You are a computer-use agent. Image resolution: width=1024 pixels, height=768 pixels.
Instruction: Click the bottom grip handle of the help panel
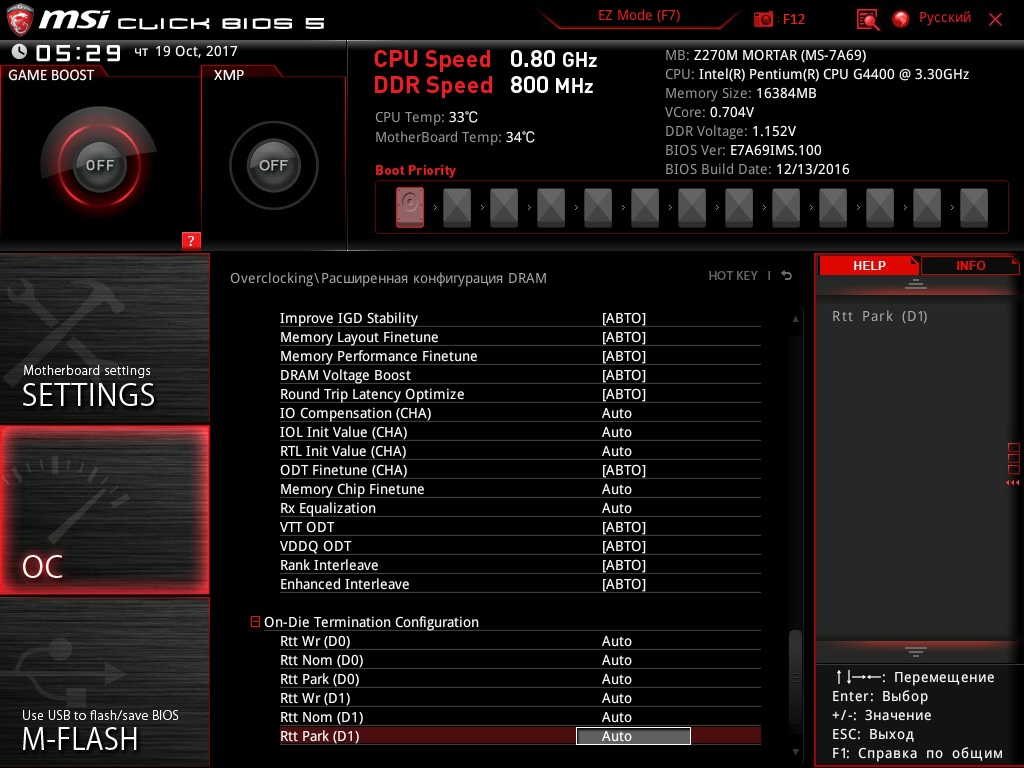pyautogui.click(x=916, y=652)
